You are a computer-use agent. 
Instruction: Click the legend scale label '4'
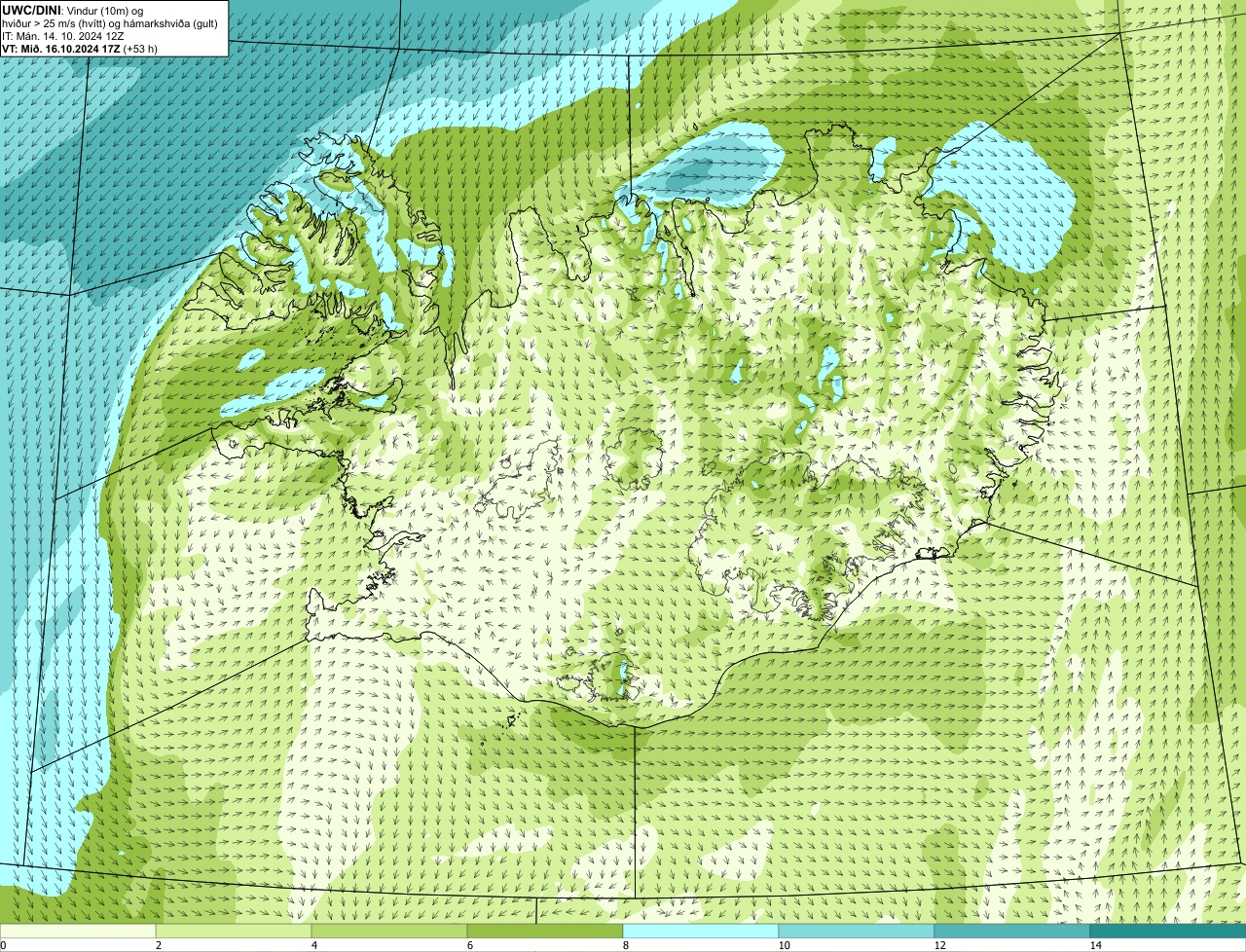tap(313, 945)
